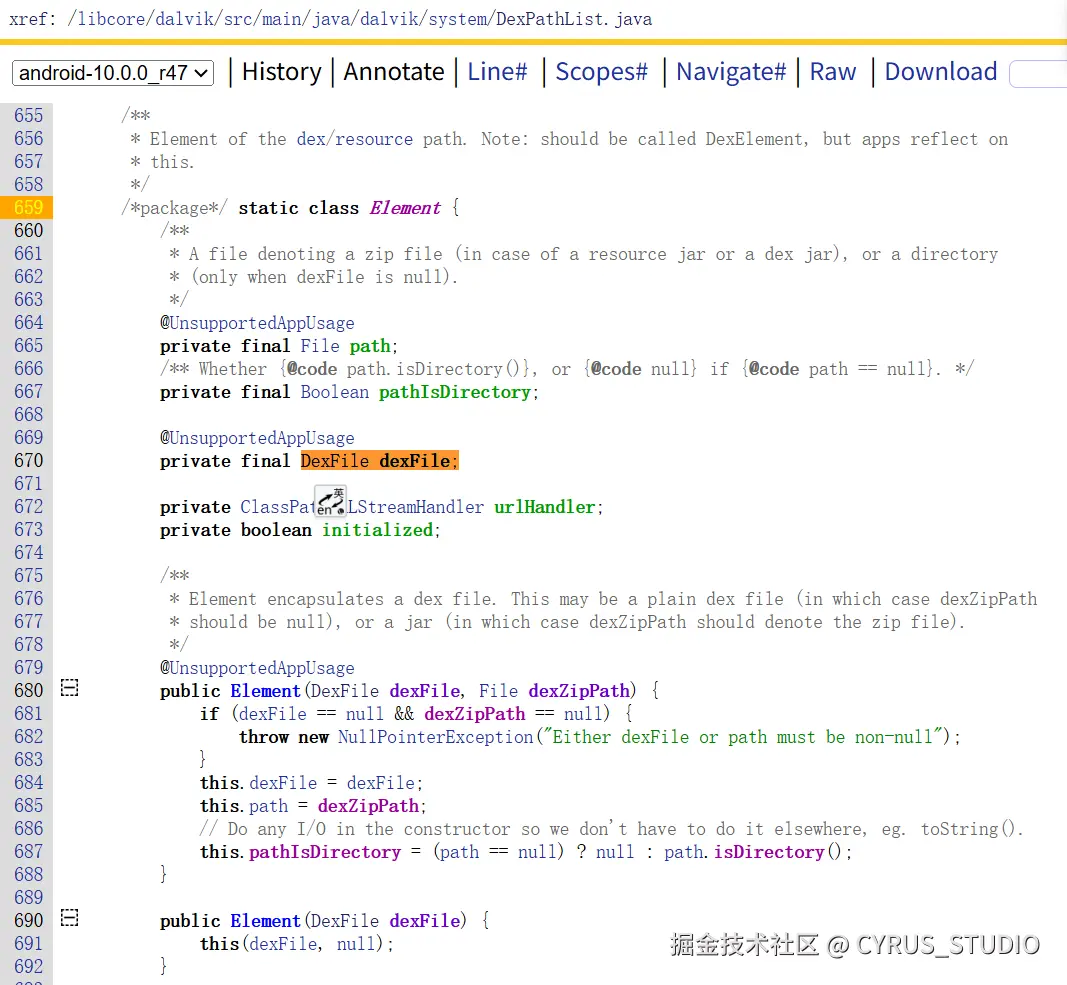Screen dimensions: 1067x985
Task: Open DexPathList.java link in xref path
Action: click(x=574, y=19)
